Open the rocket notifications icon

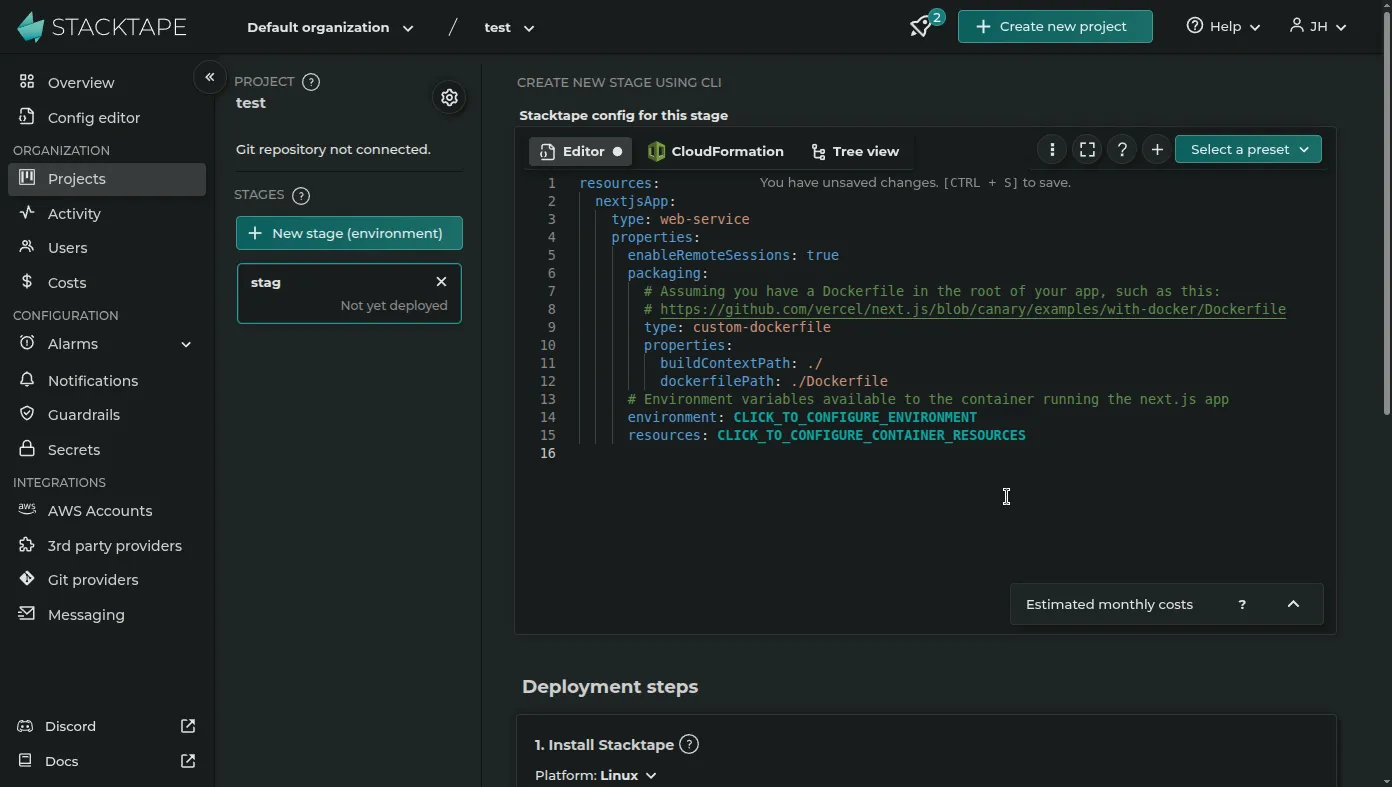[x=922, y=26]
